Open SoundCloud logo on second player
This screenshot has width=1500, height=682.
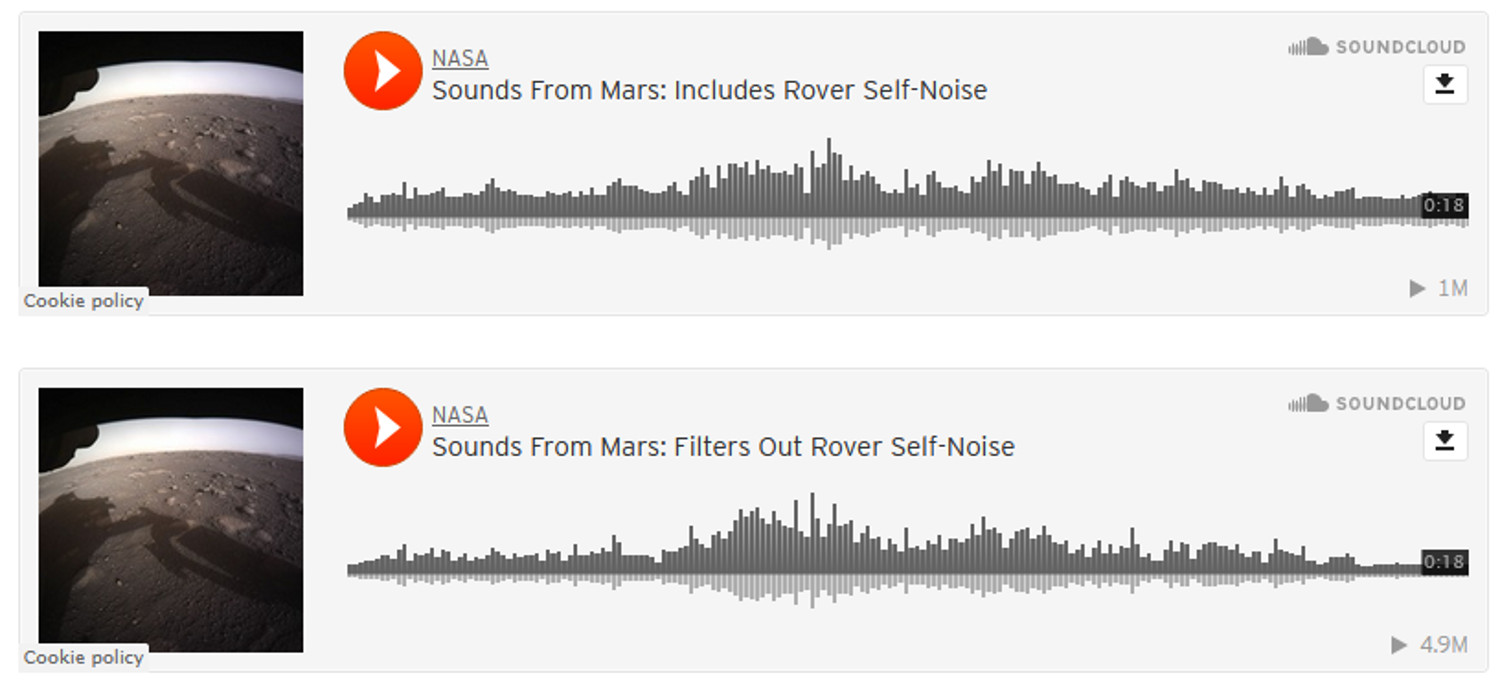(x=1377, y=403)
